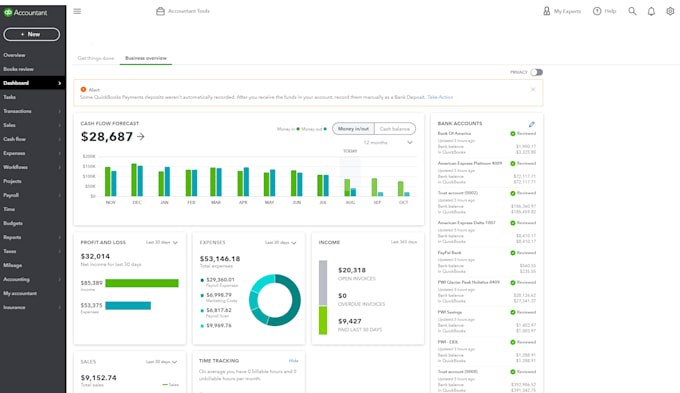Go to Tasks in the sidebar

(10, 97)
